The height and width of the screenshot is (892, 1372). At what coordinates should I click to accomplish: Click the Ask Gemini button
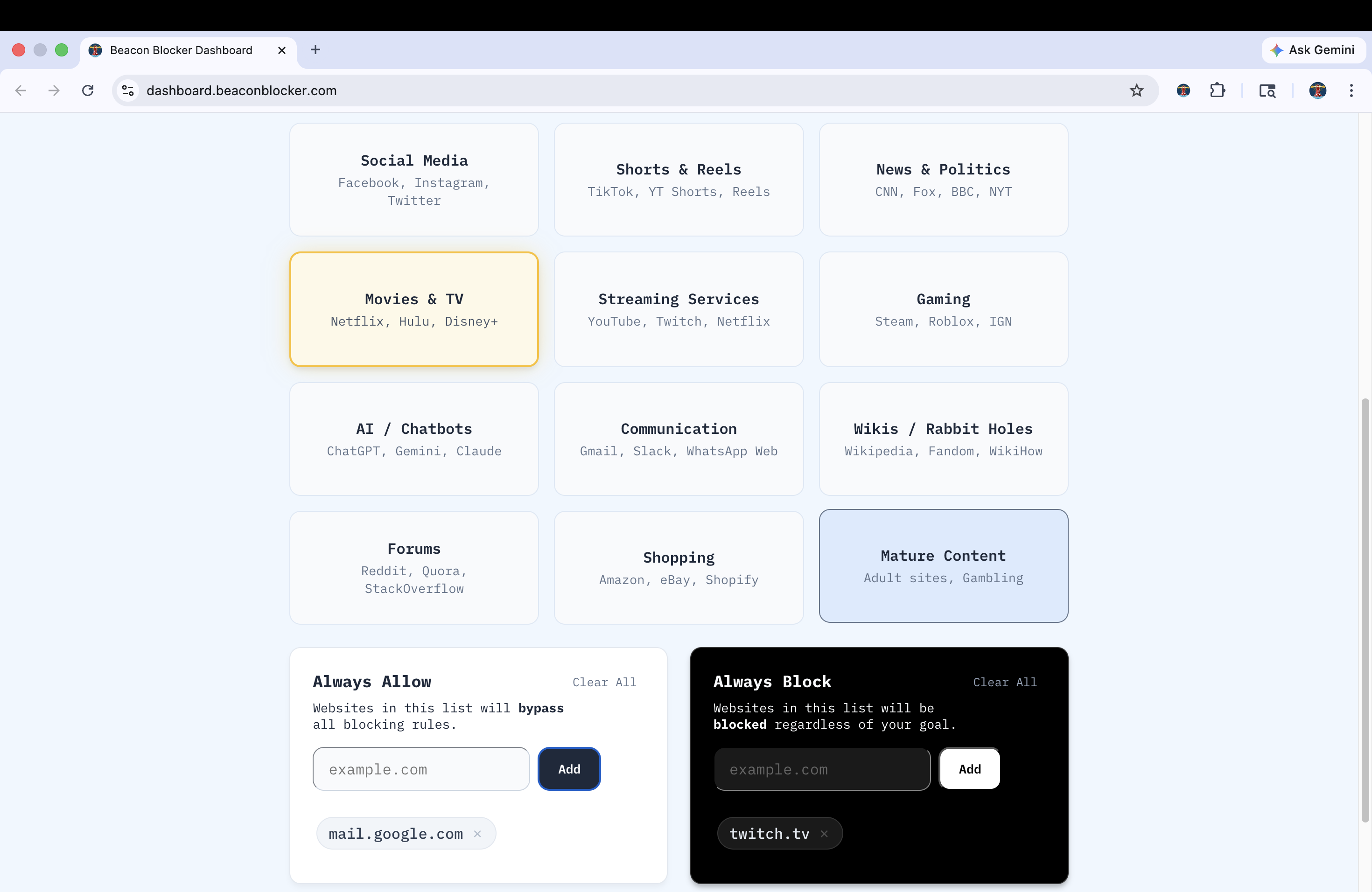pyautogui.click(x=1313, y=50)
